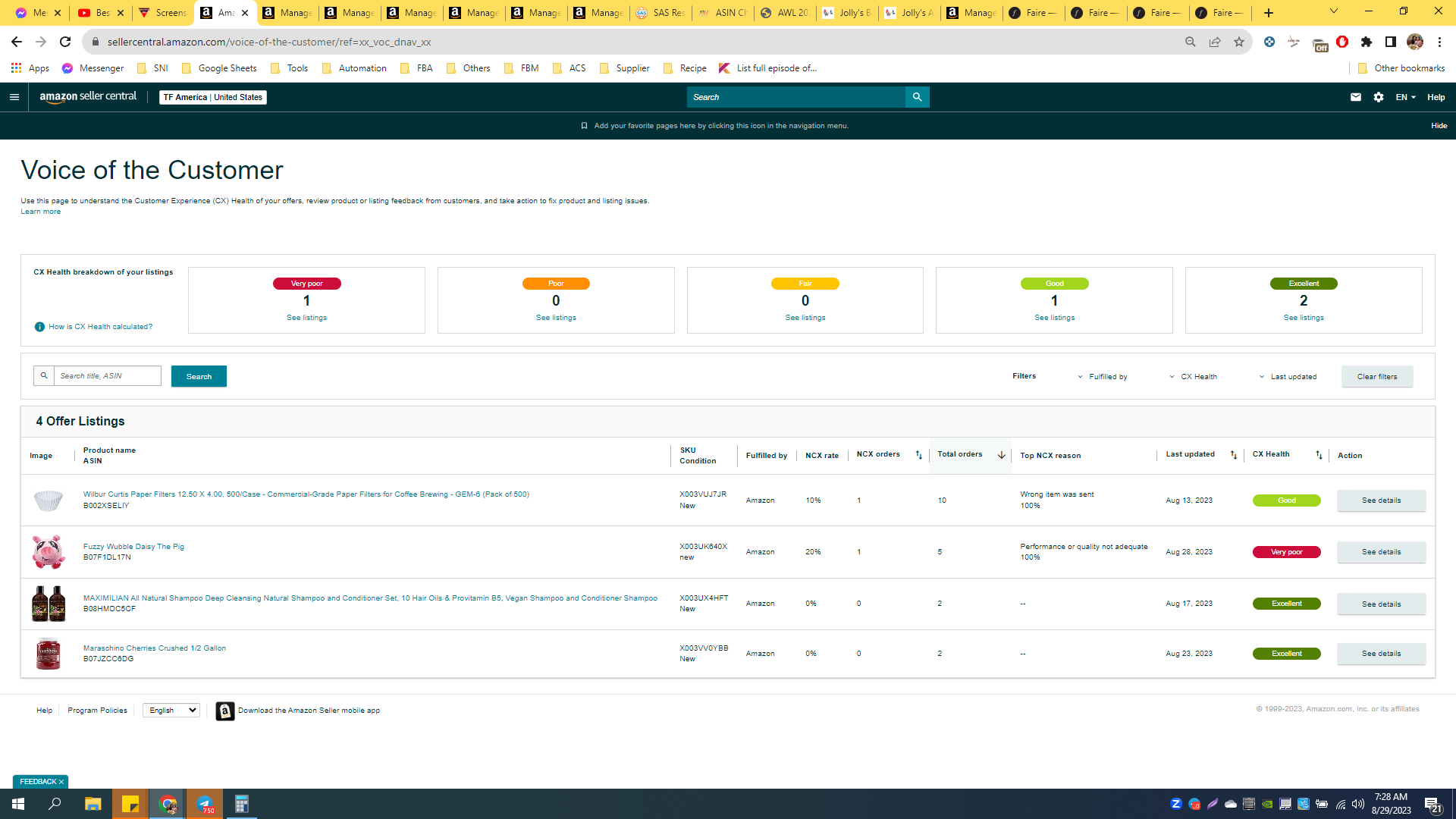
Task: Open the Messages envelope icon
Action: (1356, 97)
